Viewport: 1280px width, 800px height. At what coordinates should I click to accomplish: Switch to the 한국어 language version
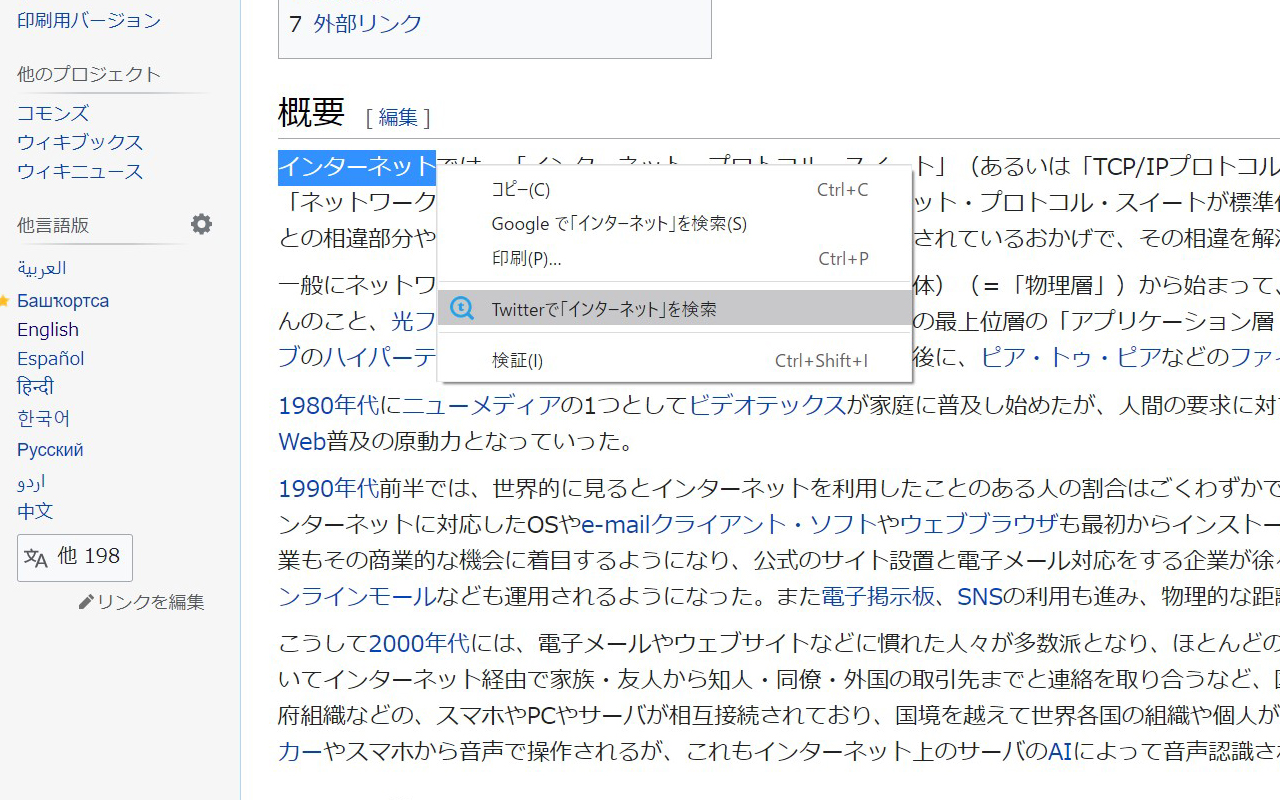(44, 418)
